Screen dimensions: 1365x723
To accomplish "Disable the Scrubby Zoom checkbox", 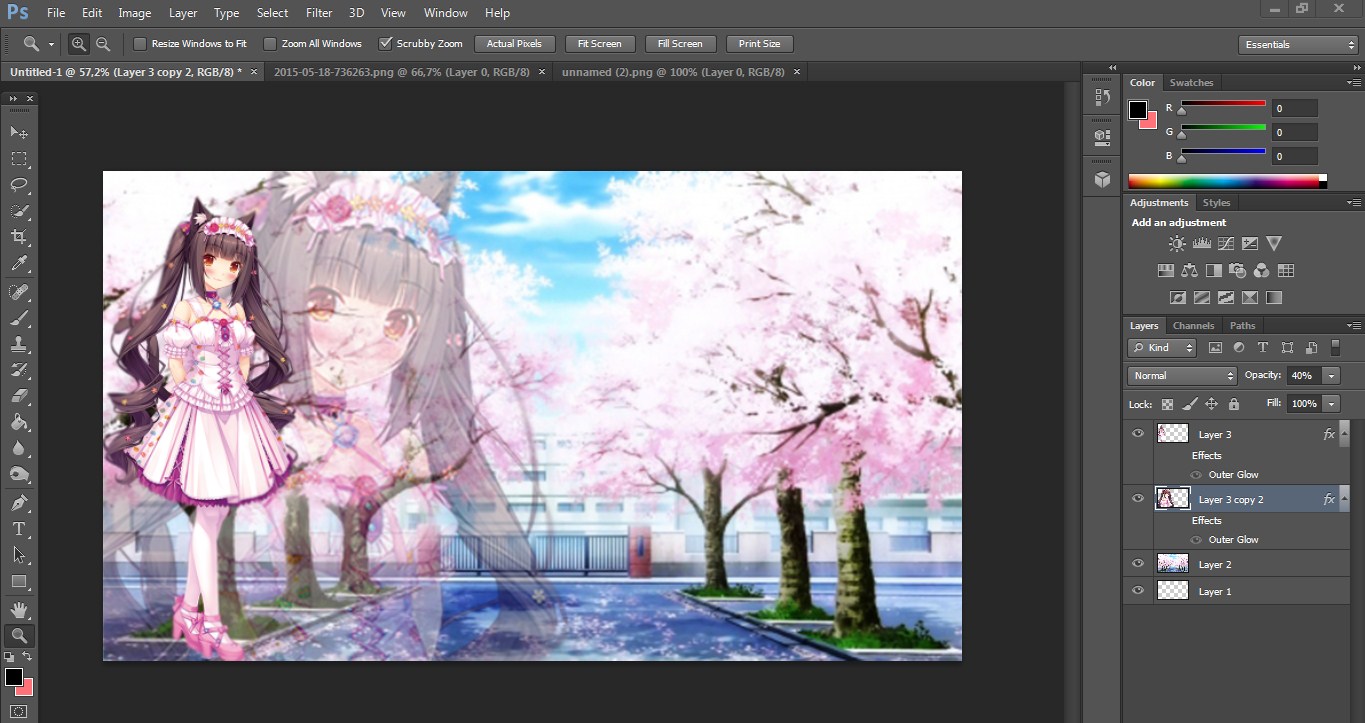I will 385,43.
